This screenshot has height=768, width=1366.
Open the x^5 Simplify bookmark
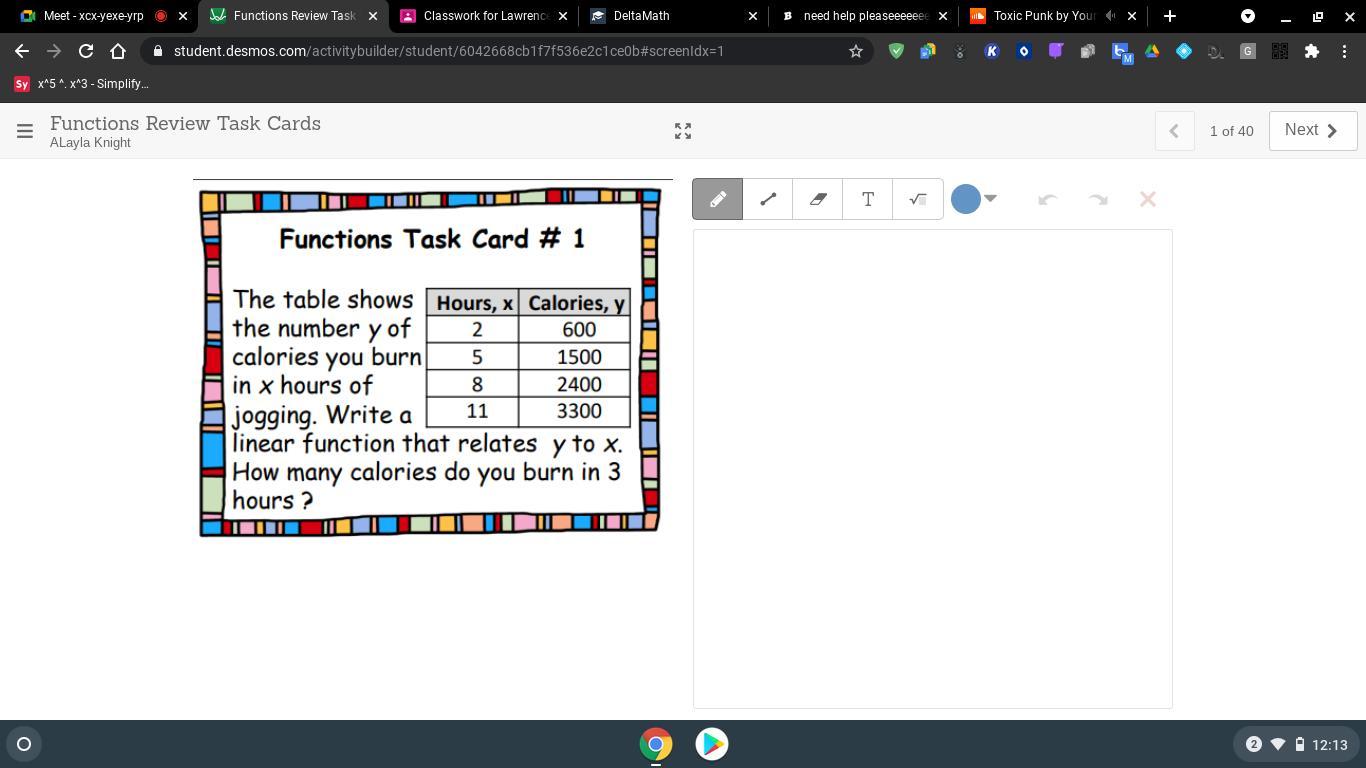coord(82,84)
